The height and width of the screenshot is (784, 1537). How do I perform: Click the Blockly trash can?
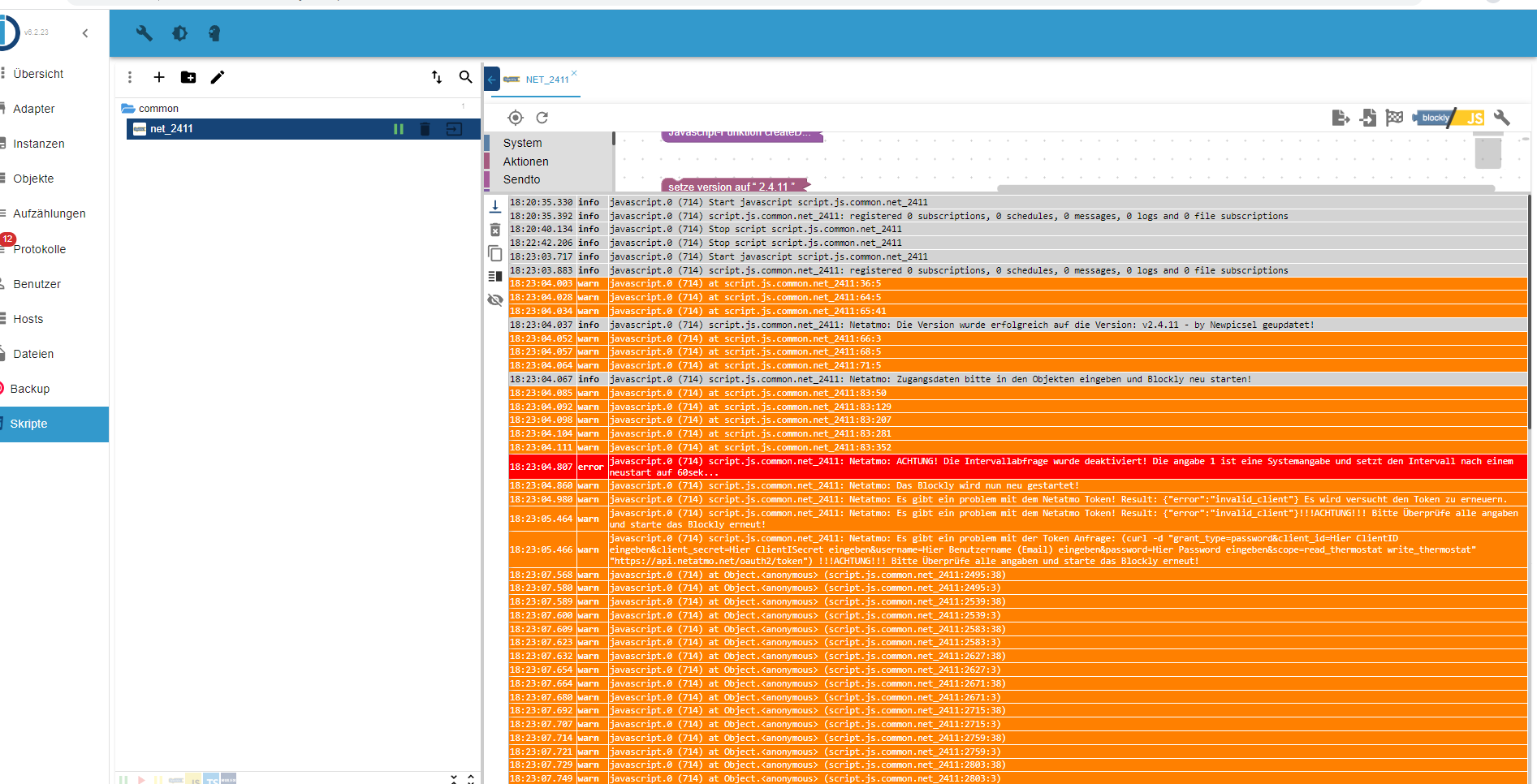pyautogui.click(x=1488, y=150)
